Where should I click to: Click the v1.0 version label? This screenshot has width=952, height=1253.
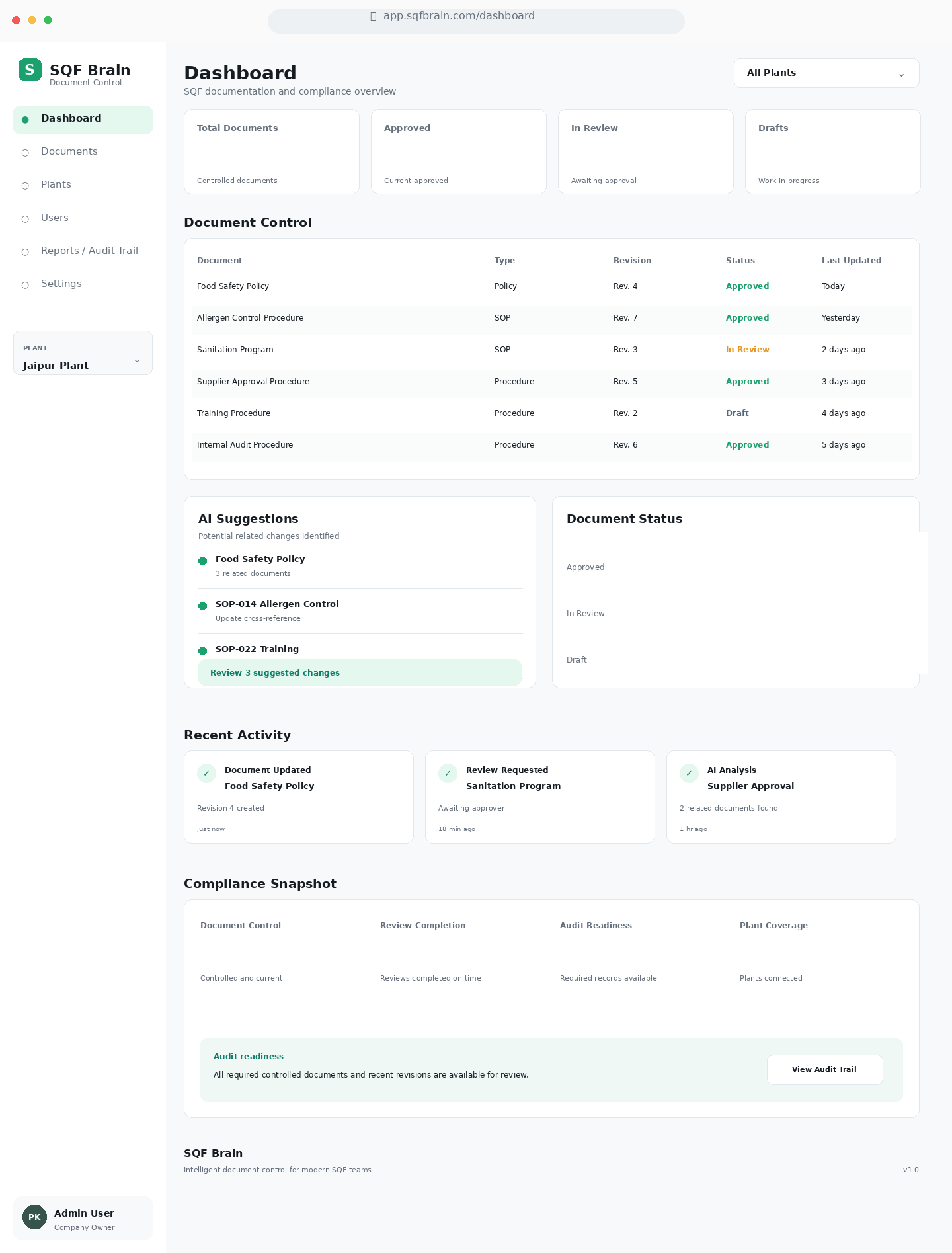910,1170
